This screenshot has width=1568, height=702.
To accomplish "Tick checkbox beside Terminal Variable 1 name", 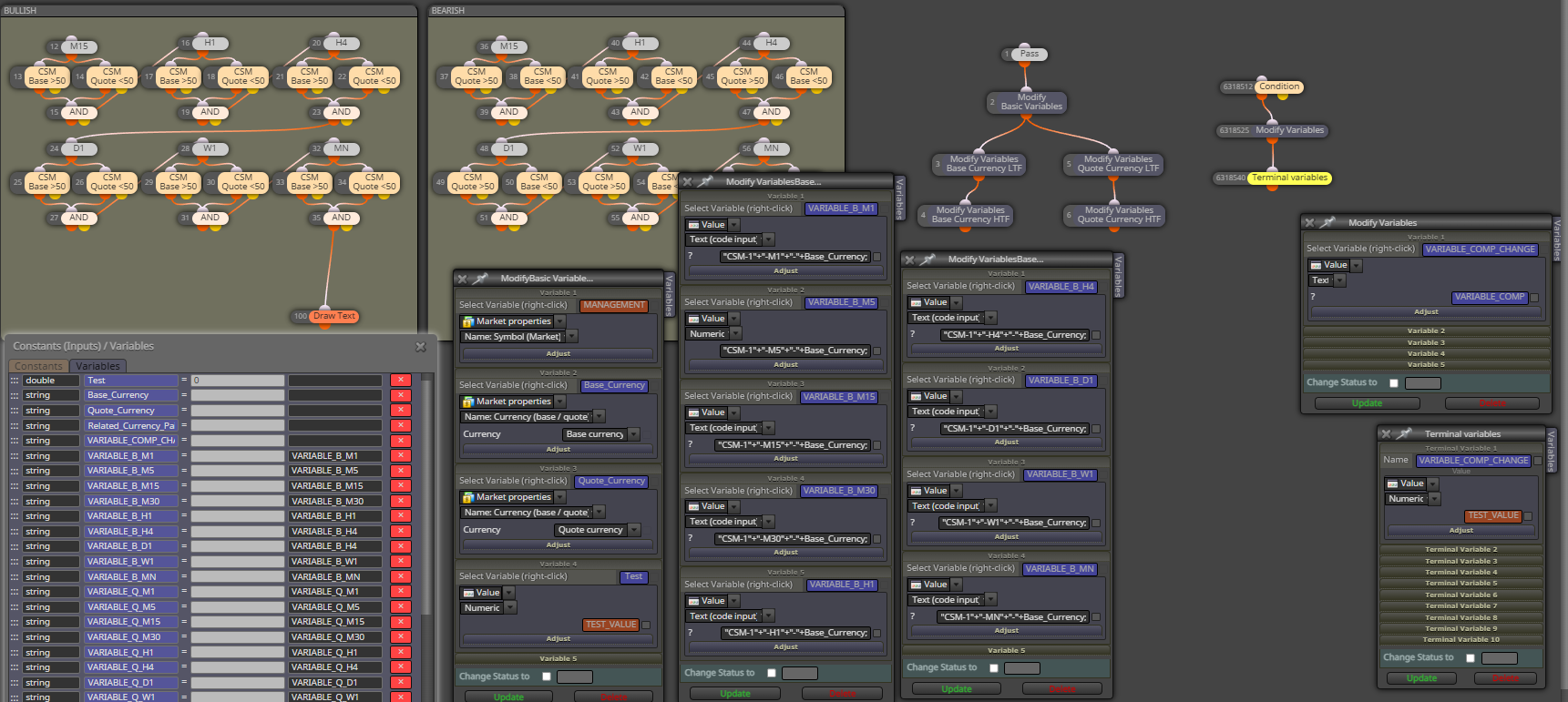I will [x=1538, y=461].
